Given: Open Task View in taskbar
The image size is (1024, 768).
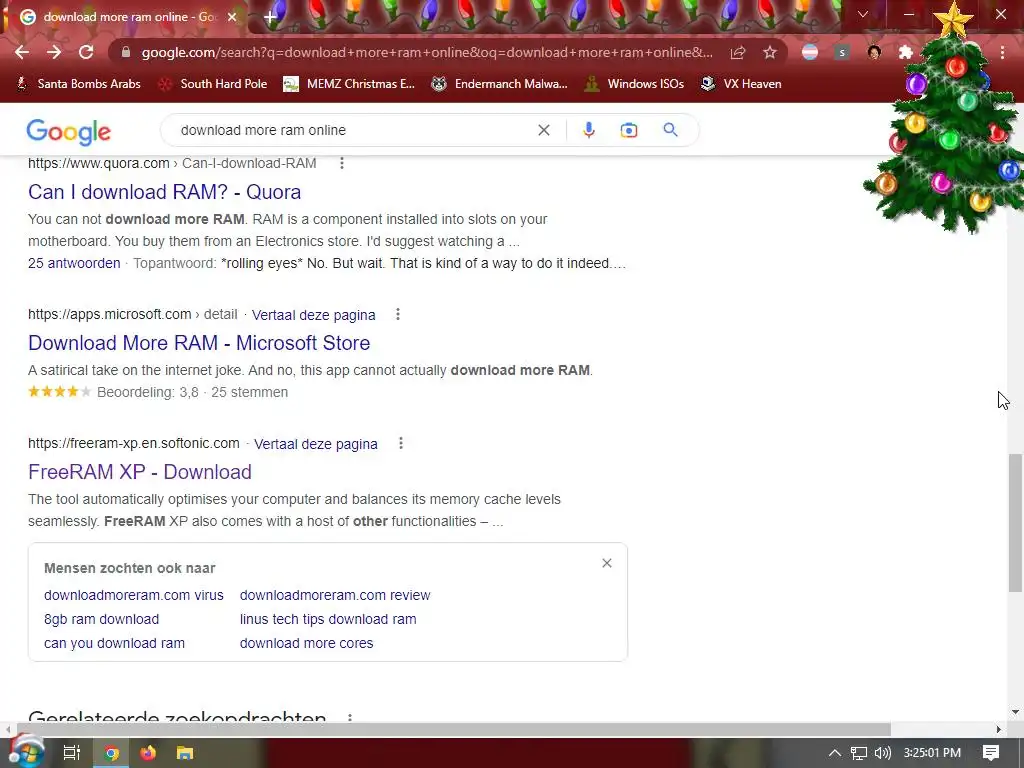Looking at the screenshot, I should point(72,753).
